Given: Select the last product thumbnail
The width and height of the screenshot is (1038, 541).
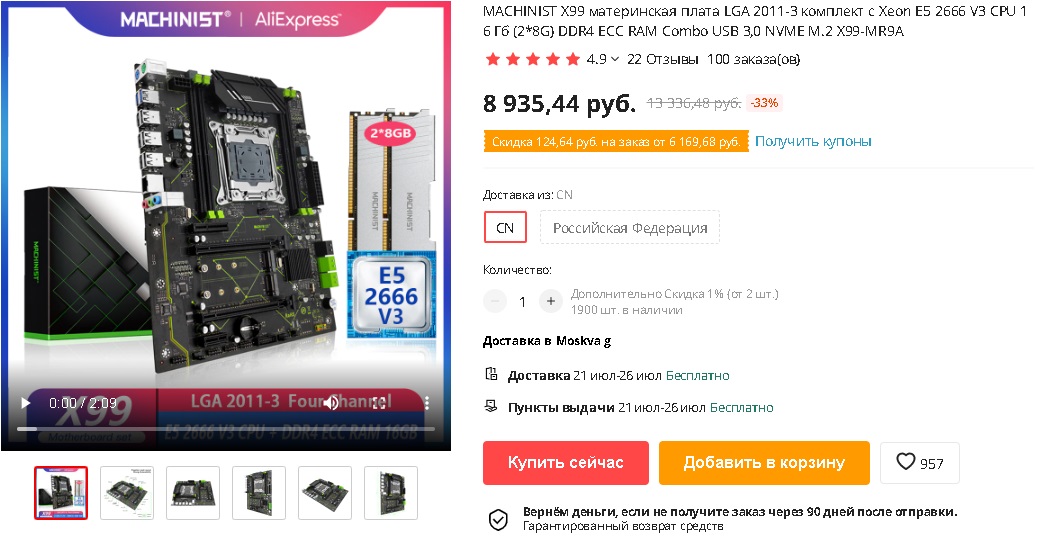Looking at the screenshot, I should (x=391, y=493).
